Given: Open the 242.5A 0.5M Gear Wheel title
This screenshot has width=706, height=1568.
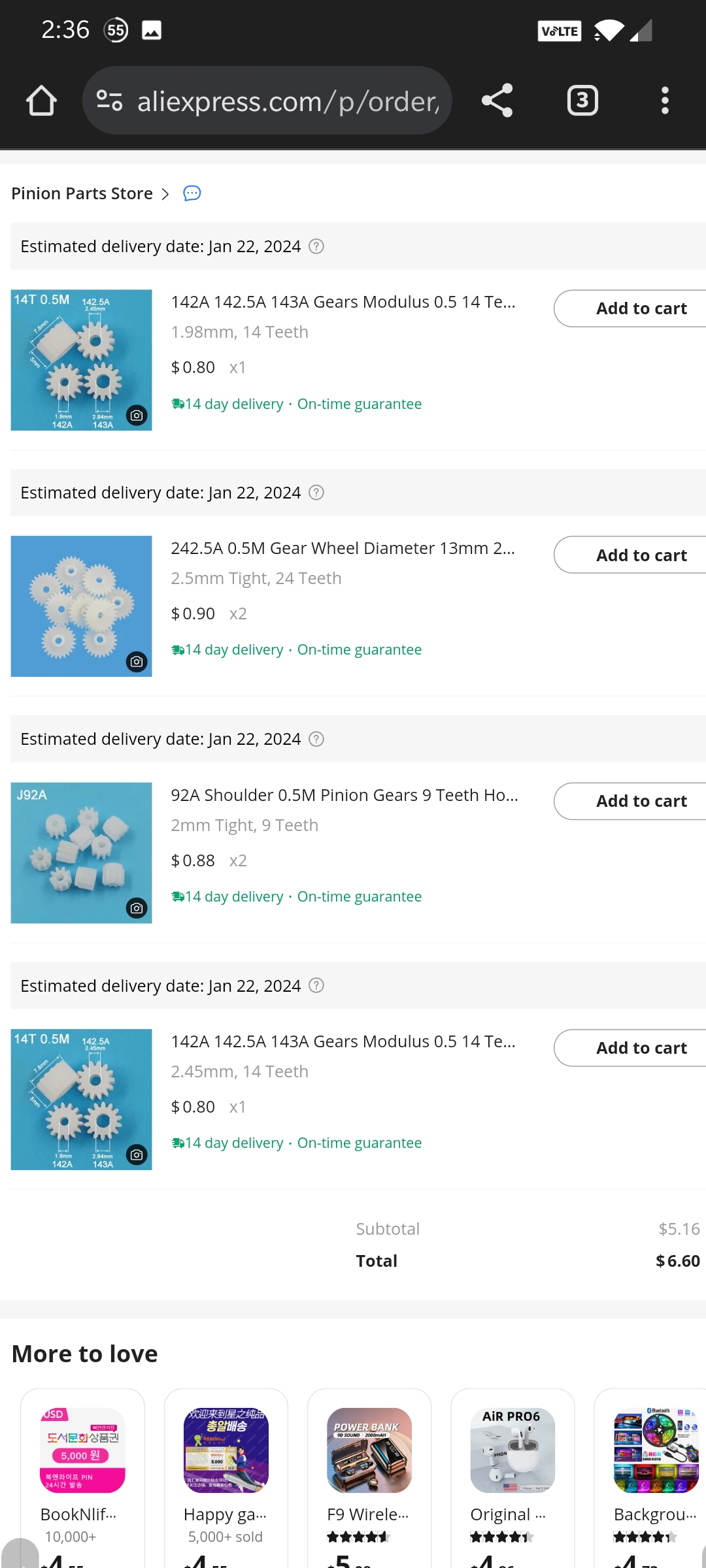Looking at the screenshot, I should tap(343, 548).
